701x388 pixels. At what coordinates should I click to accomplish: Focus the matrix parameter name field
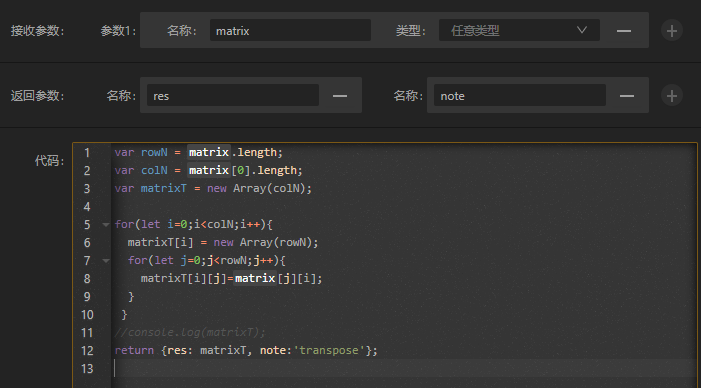coord(290,30)
